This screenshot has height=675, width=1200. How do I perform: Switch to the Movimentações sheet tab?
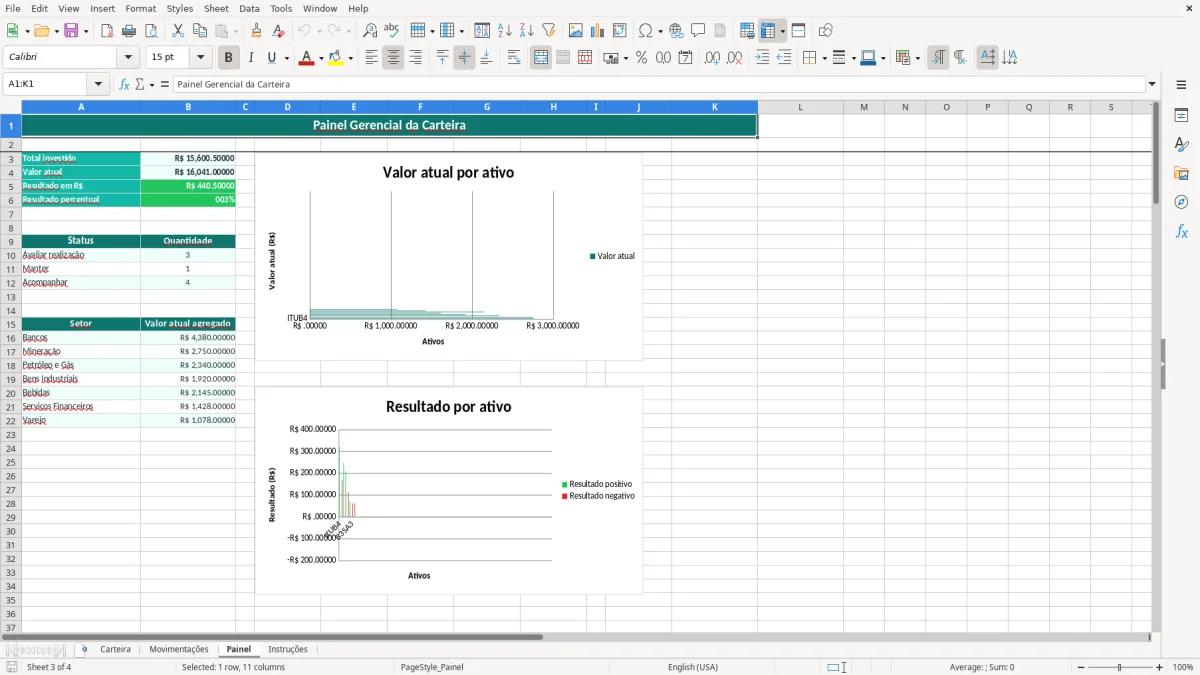pyautogui.click(x=179, y=650)
